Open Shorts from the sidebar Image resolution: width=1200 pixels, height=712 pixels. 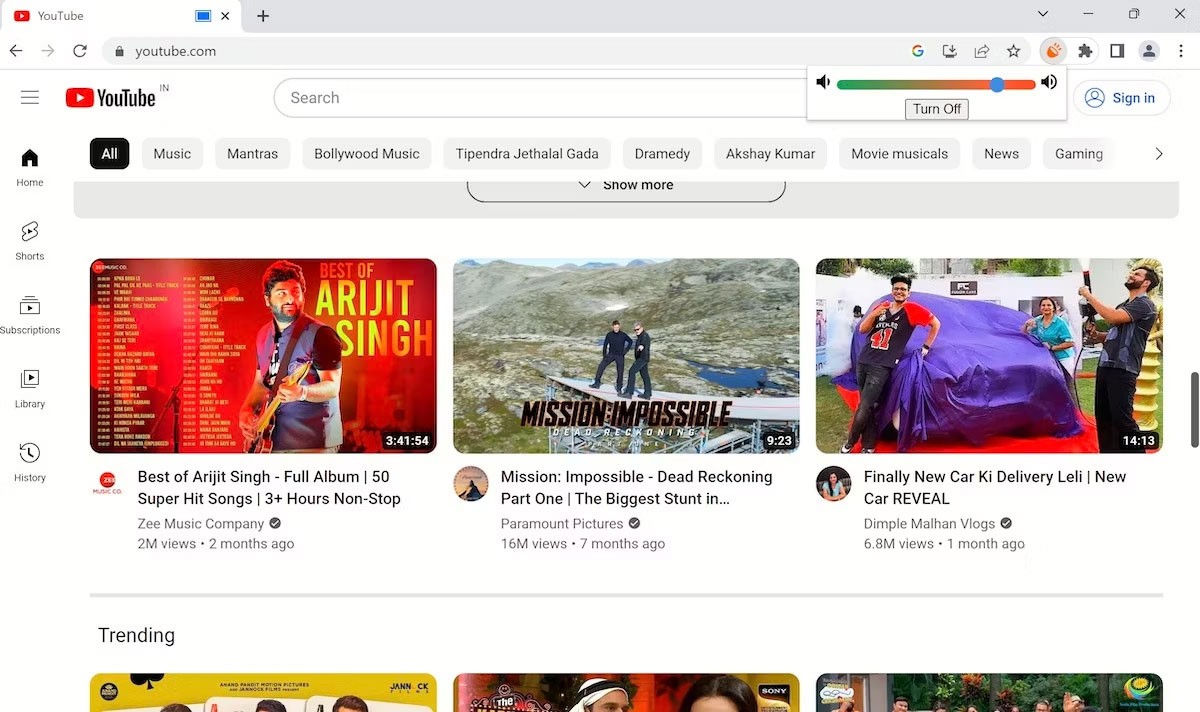point(30,241)
